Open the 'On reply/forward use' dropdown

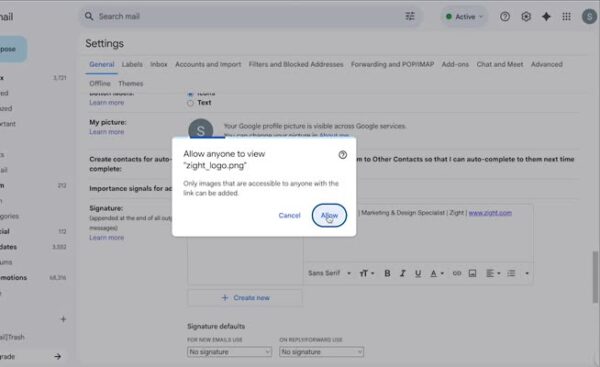[x=321, y=352]
